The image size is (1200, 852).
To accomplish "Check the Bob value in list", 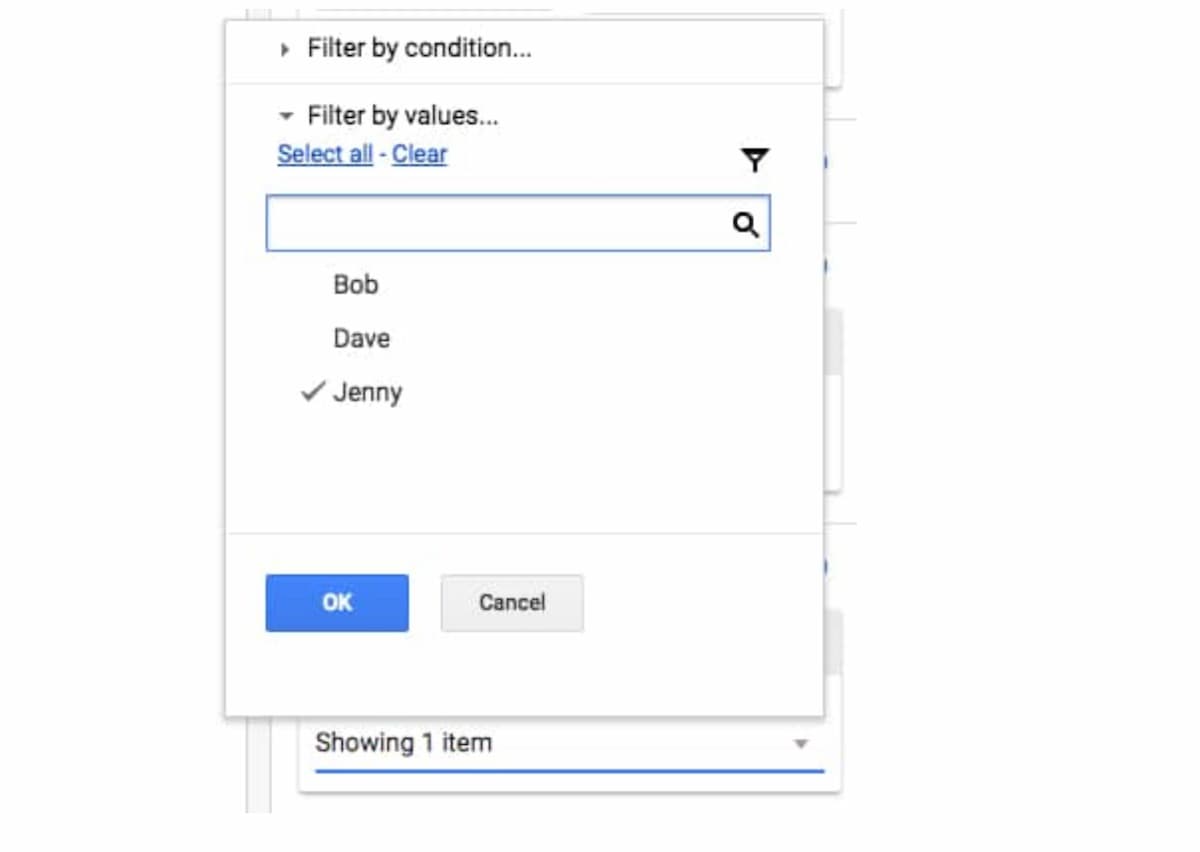I will click(x=356, y=285).
